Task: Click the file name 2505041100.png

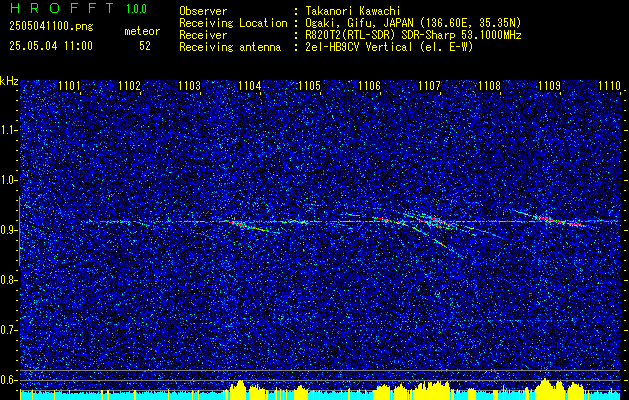Action: 51,27
